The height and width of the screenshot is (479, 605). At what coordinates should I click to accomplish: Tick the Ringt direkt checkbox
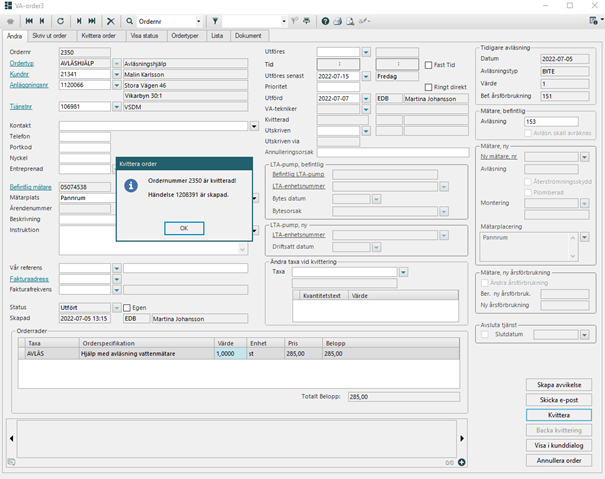coord(428,87)
